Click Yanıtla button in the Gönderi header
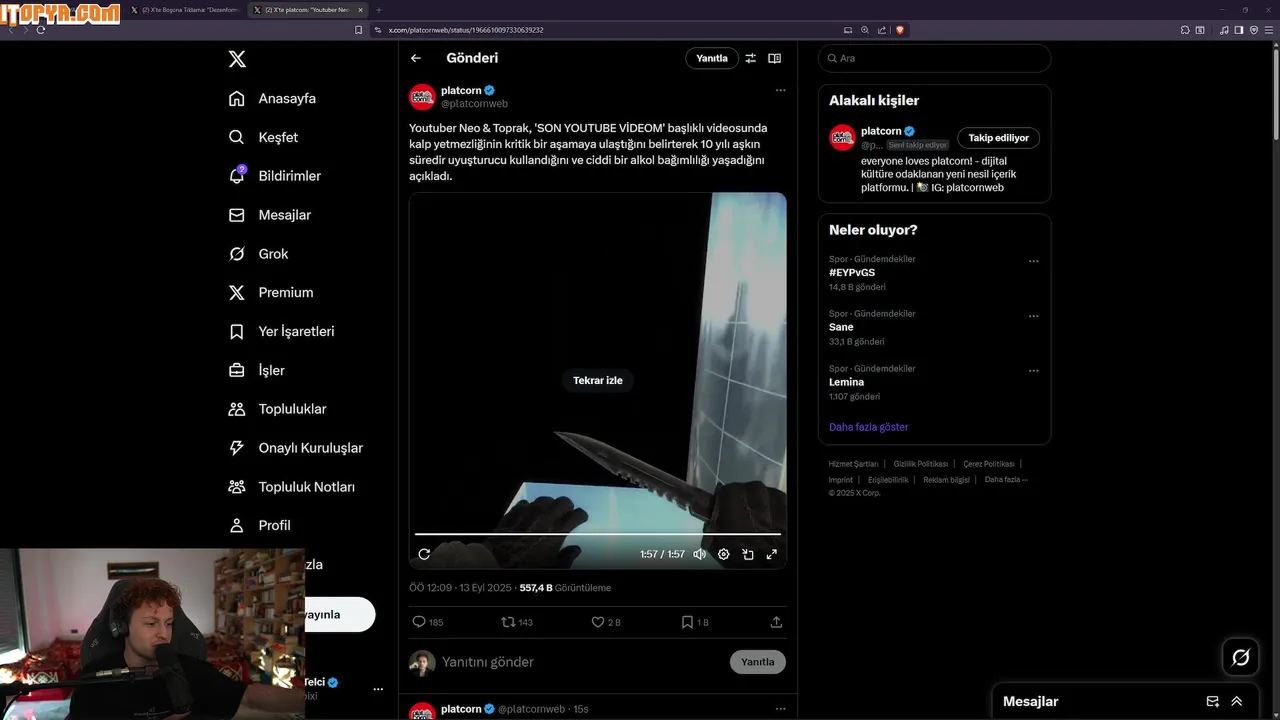The height and width of the screenshot is (720, 1280). click(712, 58)
